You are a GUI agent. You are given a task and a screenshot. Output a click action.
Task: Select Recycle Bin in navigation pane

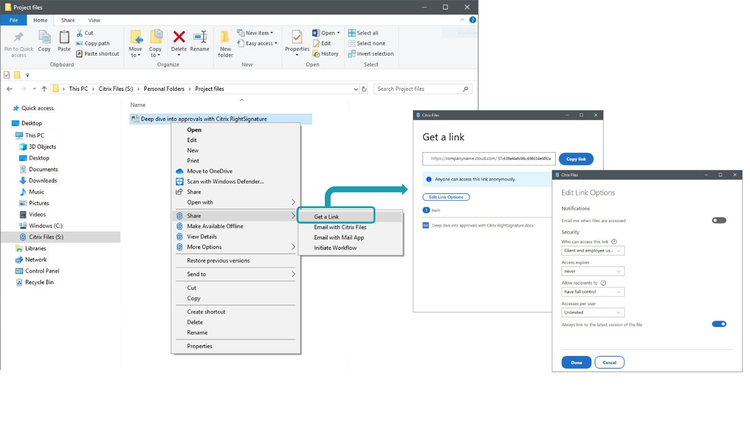pos(34,282)
